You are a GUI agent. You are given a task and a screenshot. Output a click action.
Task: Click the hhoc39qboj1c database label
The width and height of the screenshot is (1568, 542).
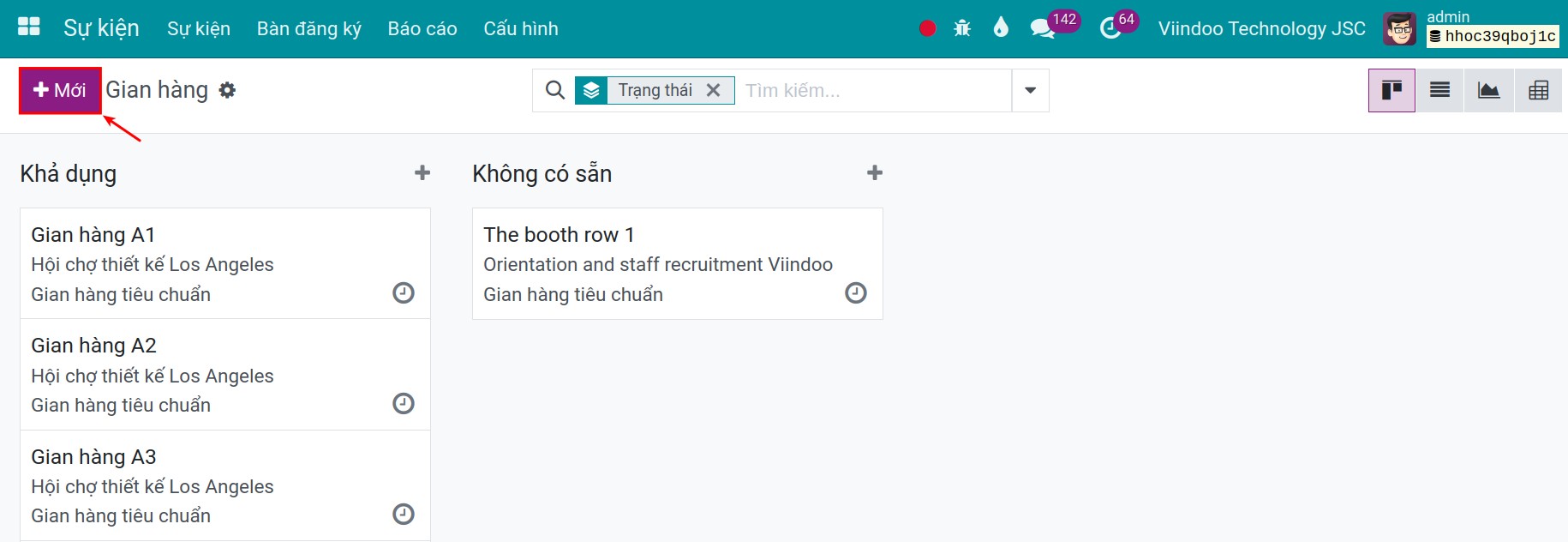click(x=1493, y=36)
